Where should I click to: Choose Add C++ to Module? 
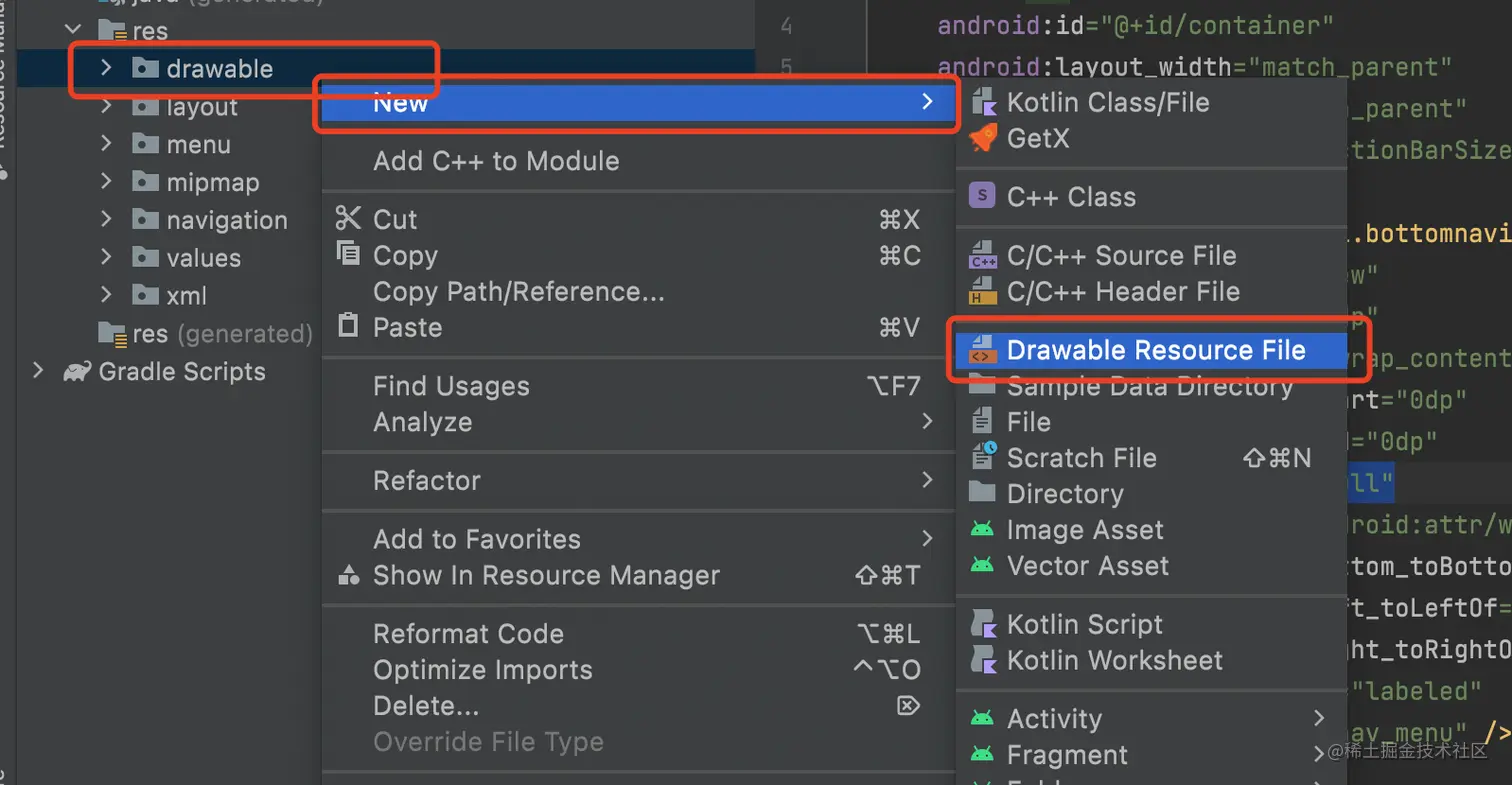coord(496,161)
